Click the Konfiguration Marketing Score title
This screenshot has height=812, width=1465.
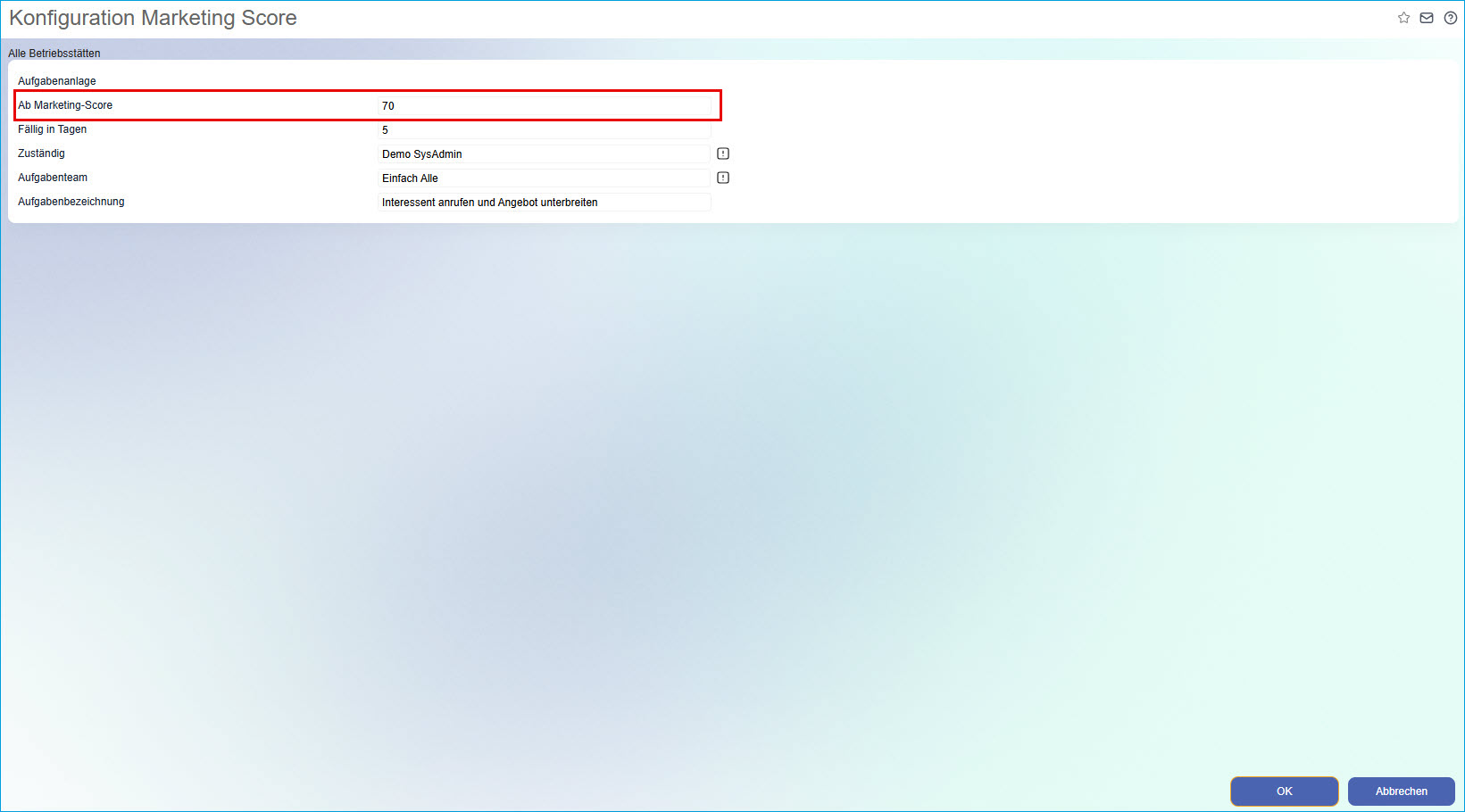(x=153, y=18)
